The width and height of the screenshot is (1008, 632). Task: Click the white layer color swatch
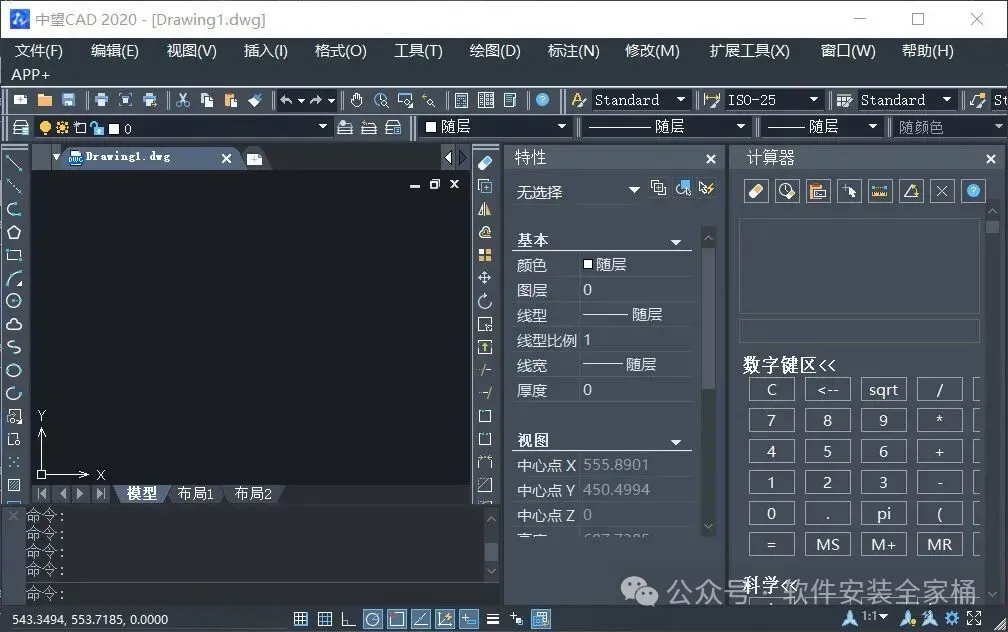[114, 129]
